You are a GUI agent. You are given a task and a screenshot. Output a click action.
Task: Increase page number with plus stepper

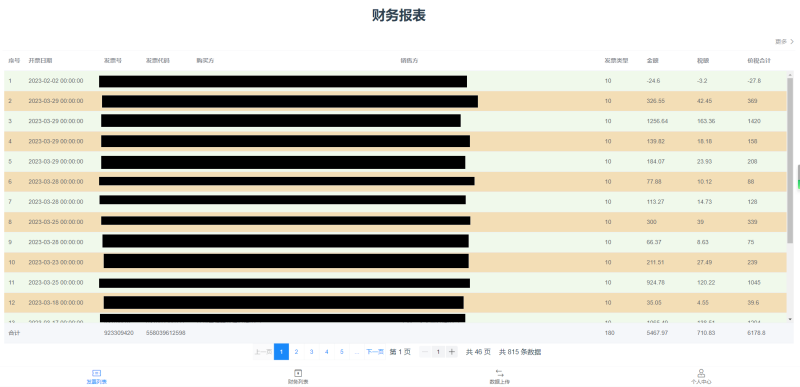452,352
